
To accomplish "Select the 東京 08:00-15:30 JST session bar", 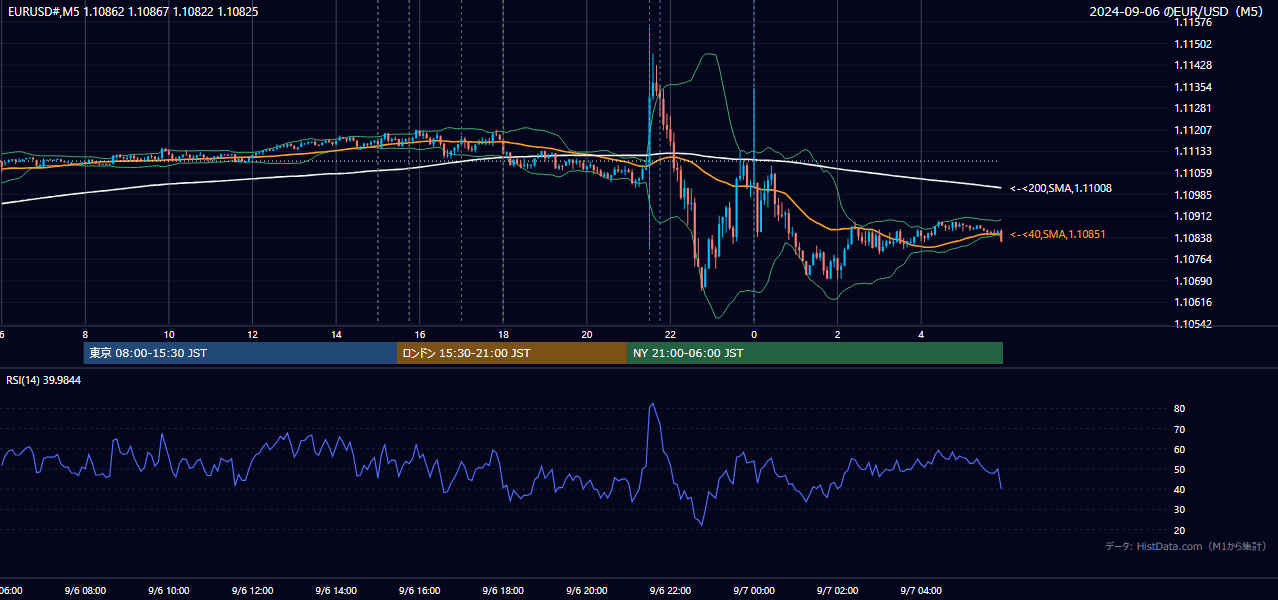I will 240,353.
